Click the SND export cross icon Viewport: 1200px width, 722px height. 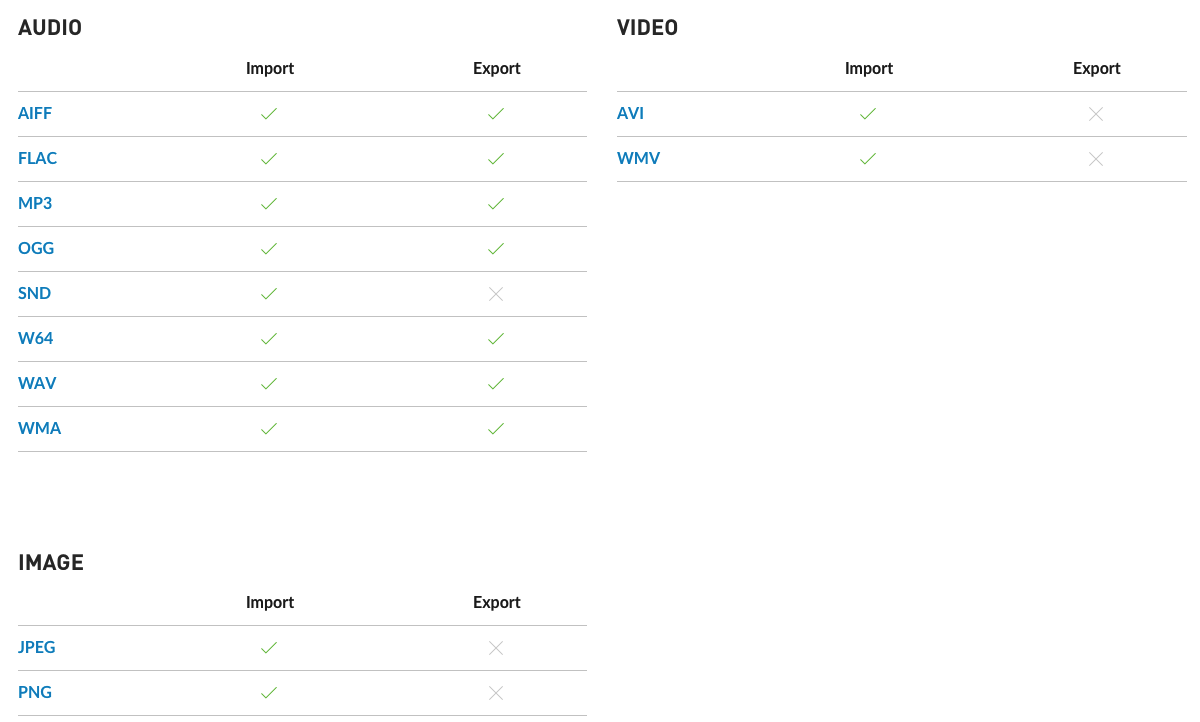[x=496, y=294]
